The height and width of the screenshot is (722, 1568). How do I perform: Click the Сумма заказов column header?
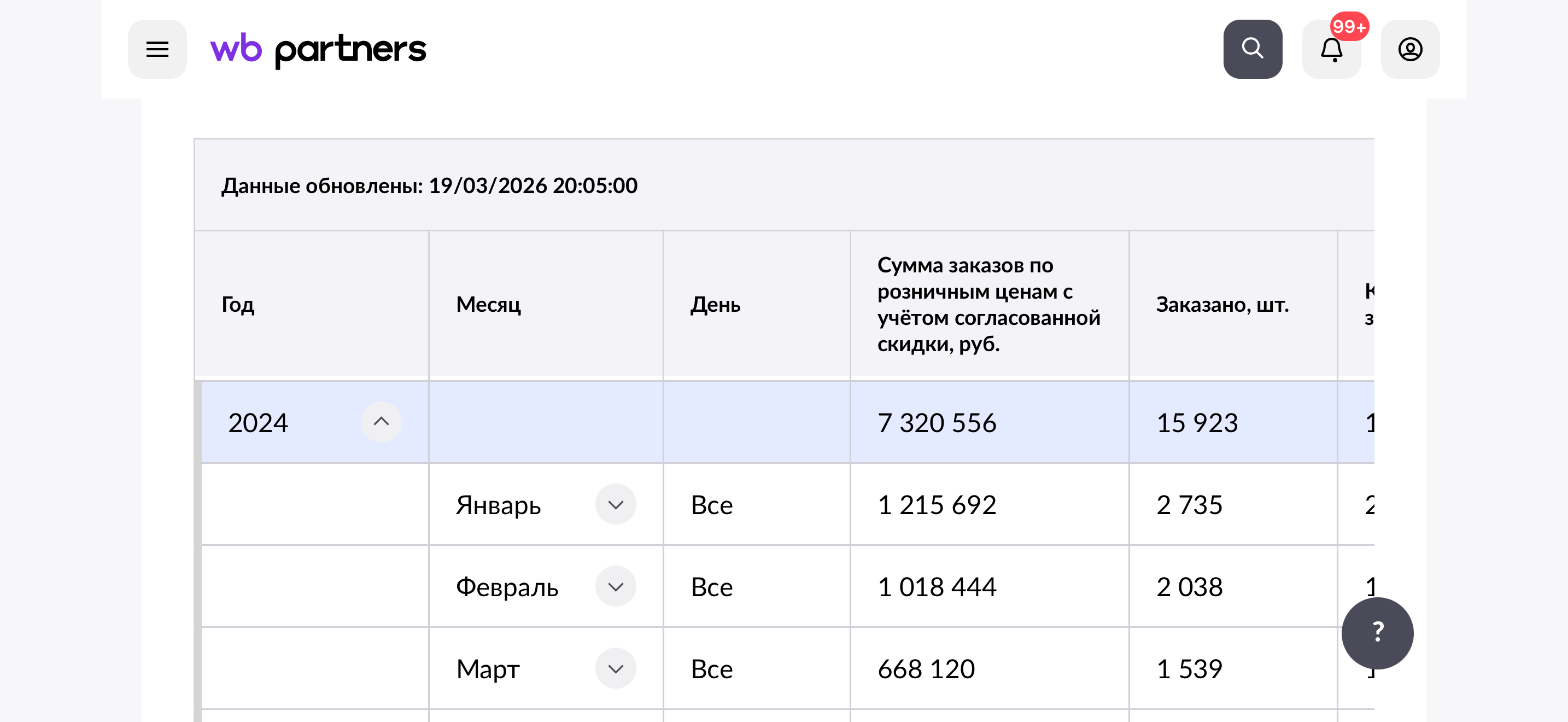[988, 304]
